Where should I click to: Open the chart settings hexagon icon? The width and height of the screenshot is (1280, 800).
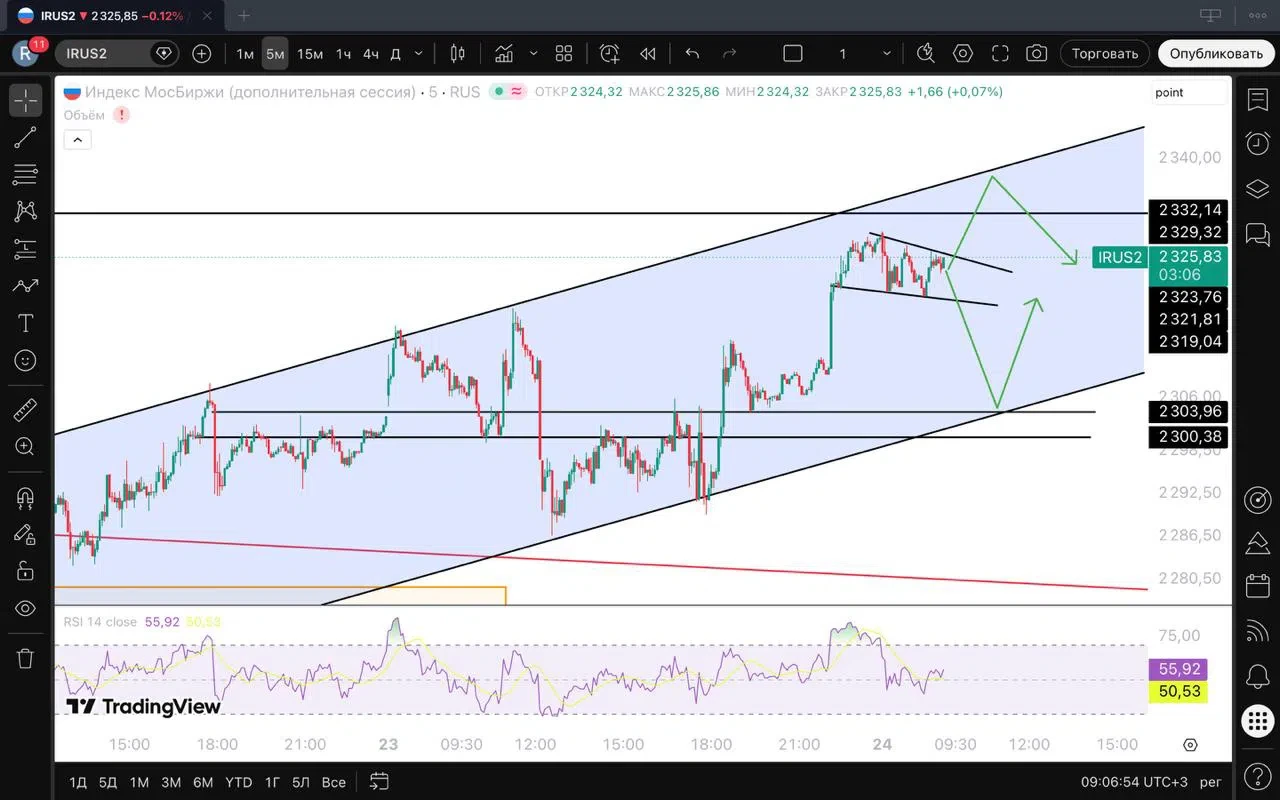[x=963, y=53]
